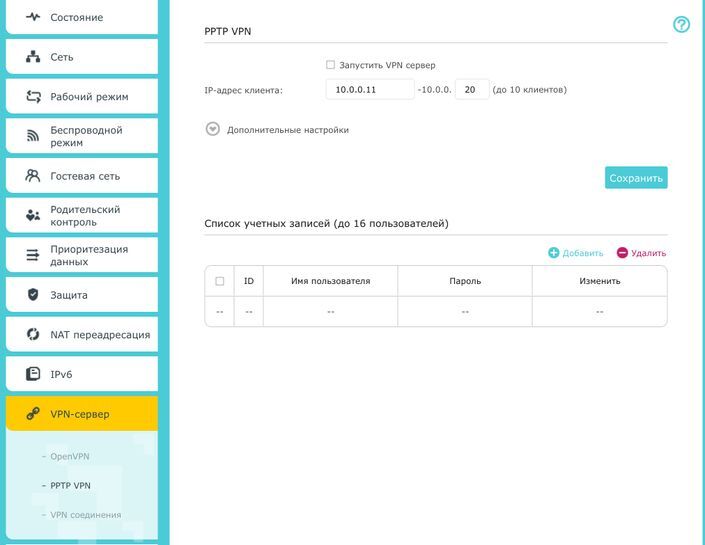Open the OpenVPN submenu item
This screenshot has width=705, height=545.
click(x=70, y=456)
